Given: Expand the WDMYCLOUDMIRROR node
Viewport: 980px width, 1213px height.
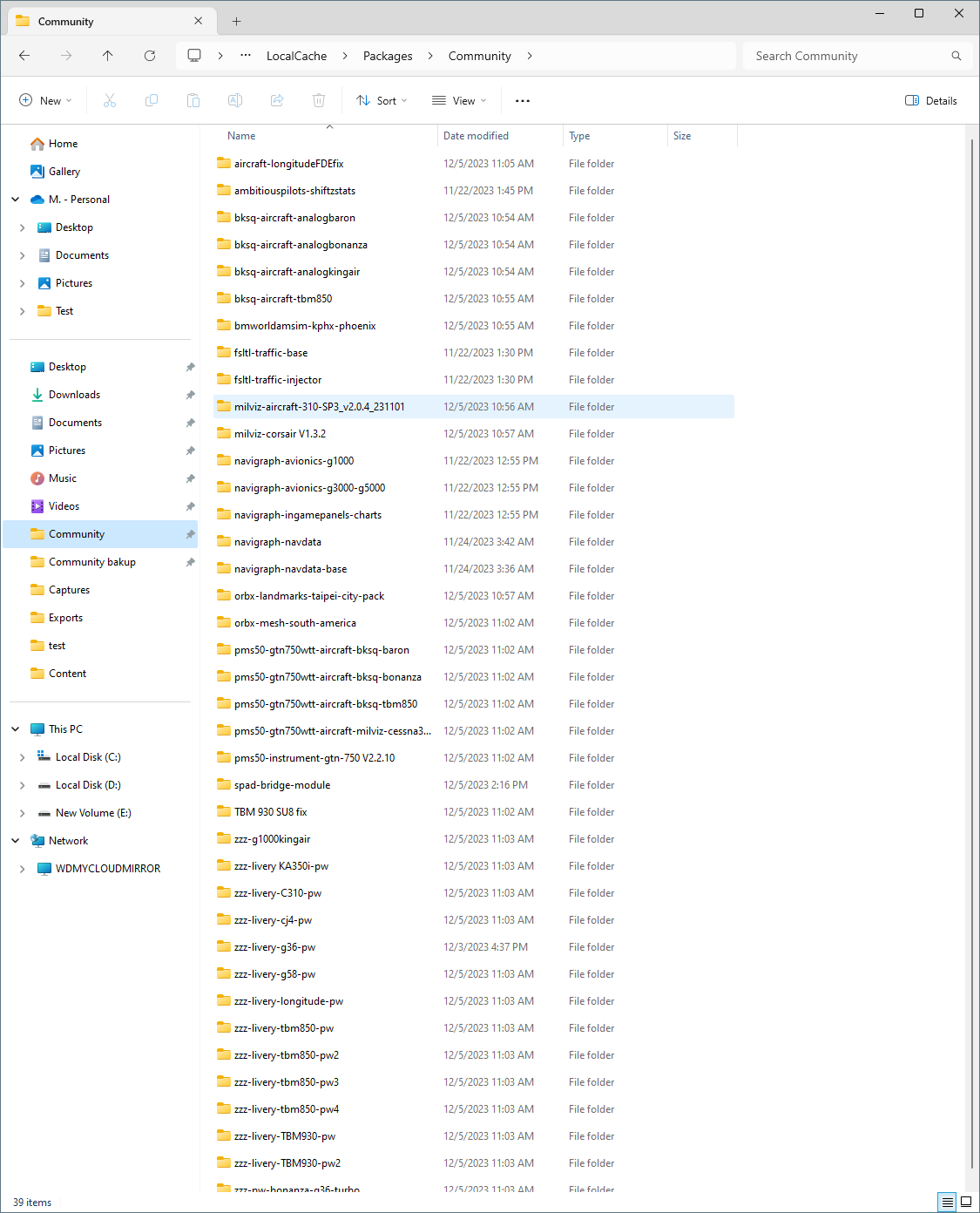Looking at the screenshot, I should (x=23, y=869).
